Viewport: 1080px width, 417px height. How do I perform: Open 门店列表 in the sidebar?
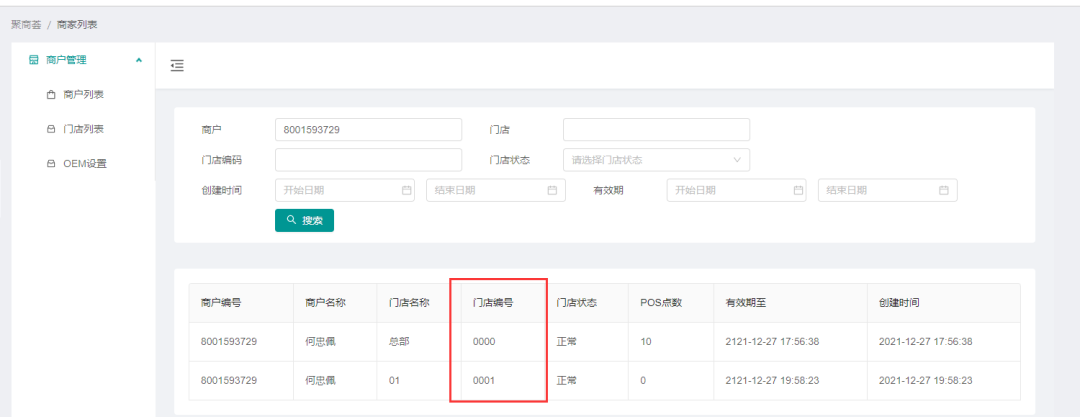click(x=83, y=129)
